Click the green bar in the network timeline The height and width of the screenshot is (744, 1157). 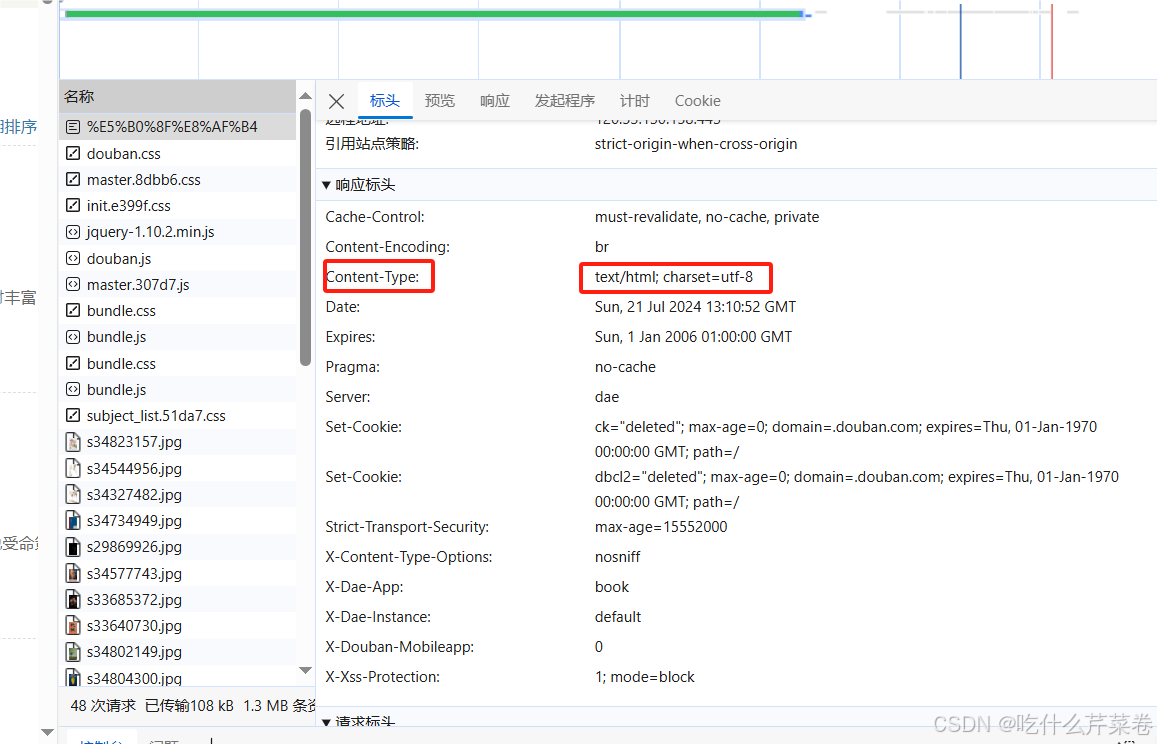tap(434, 13)
